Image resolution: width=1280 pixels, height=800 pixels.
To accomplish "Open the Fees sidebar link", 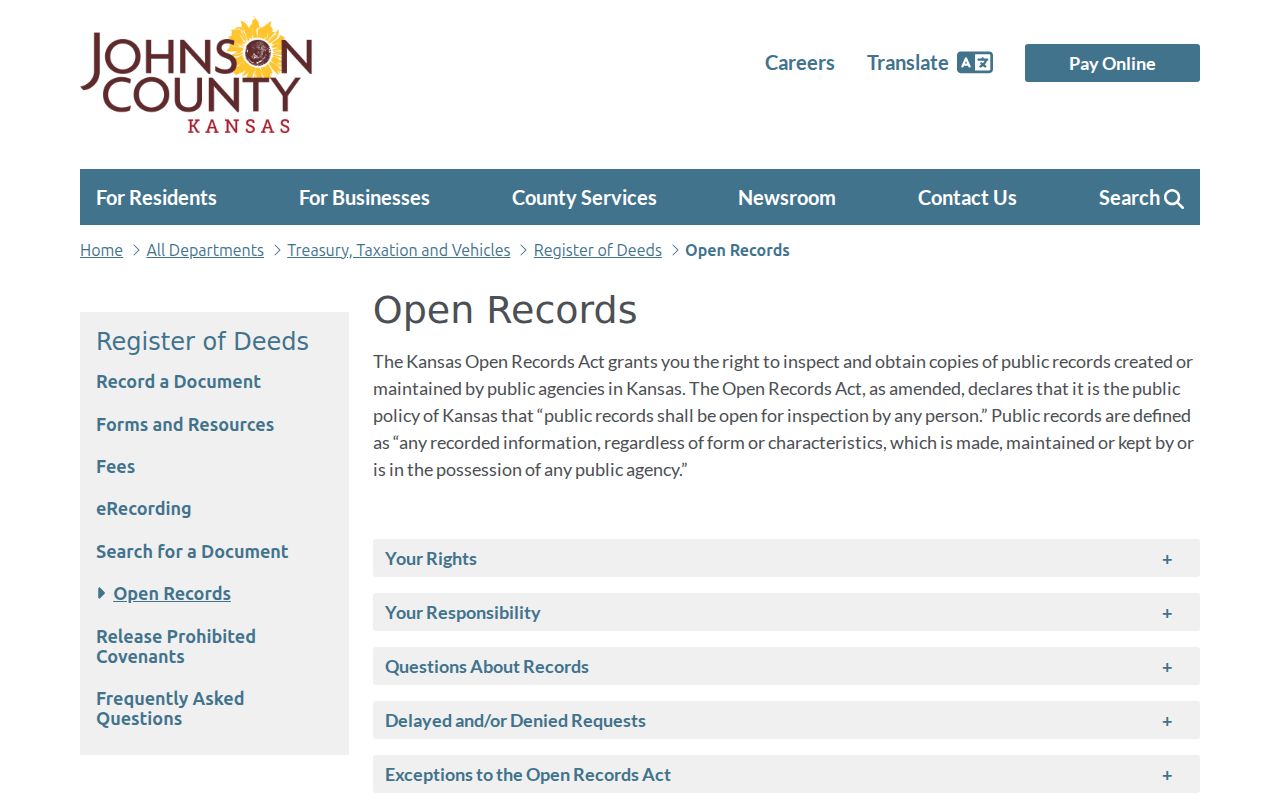I will coord(115,467).
